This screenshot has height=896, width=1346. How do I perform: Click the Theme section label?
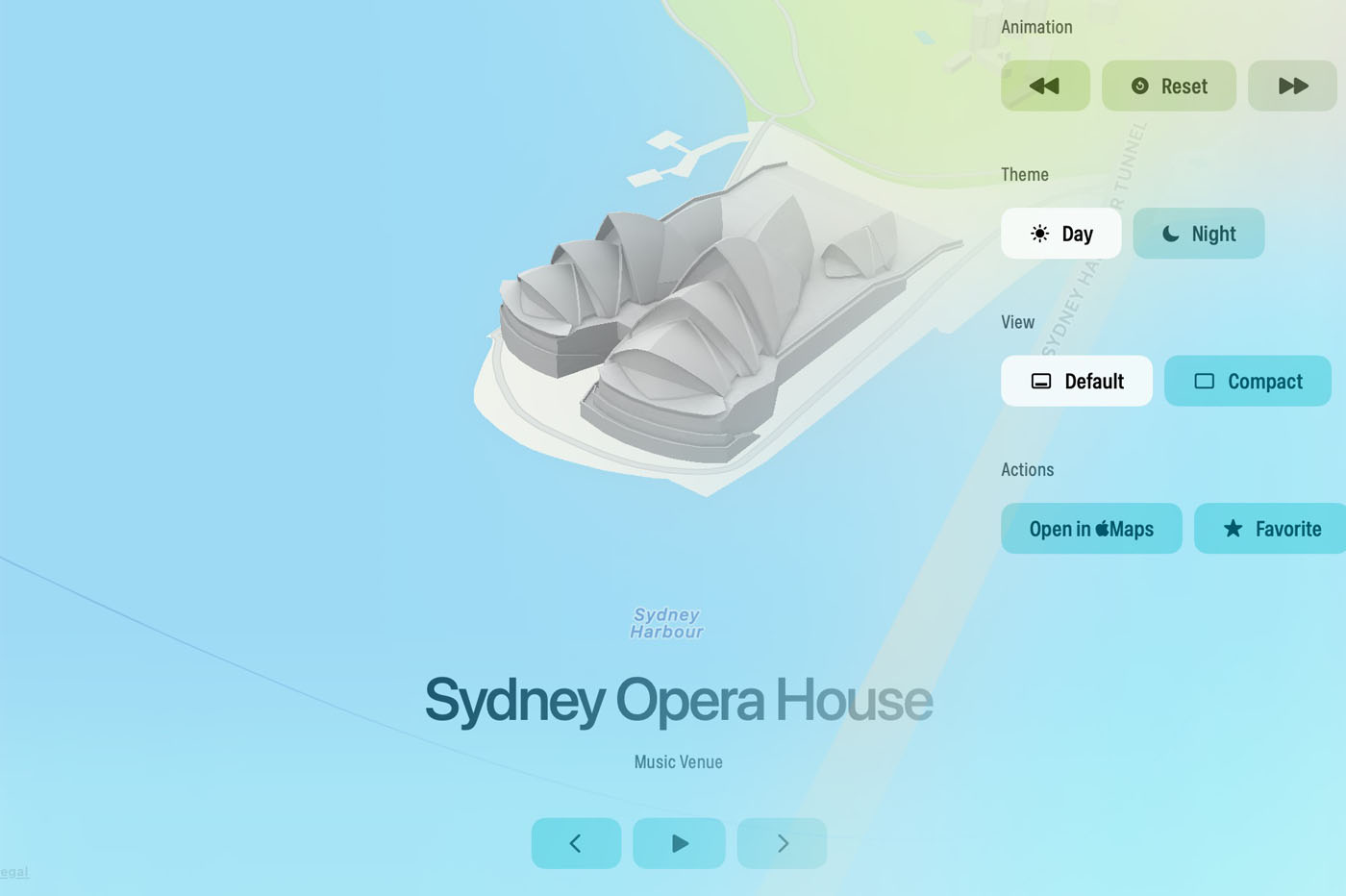1025,174
